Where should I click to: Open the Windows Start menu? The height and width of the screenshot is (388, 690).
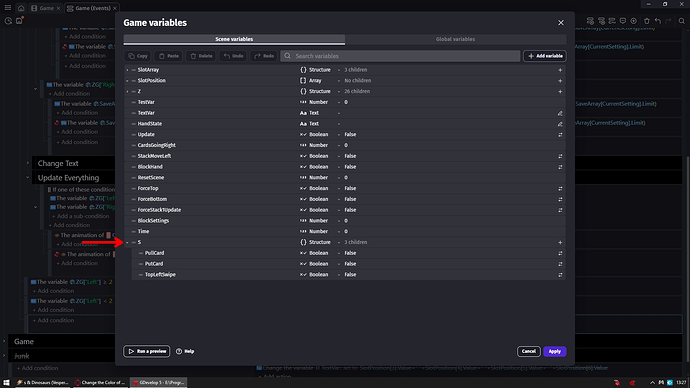click(x=6, y=383)
